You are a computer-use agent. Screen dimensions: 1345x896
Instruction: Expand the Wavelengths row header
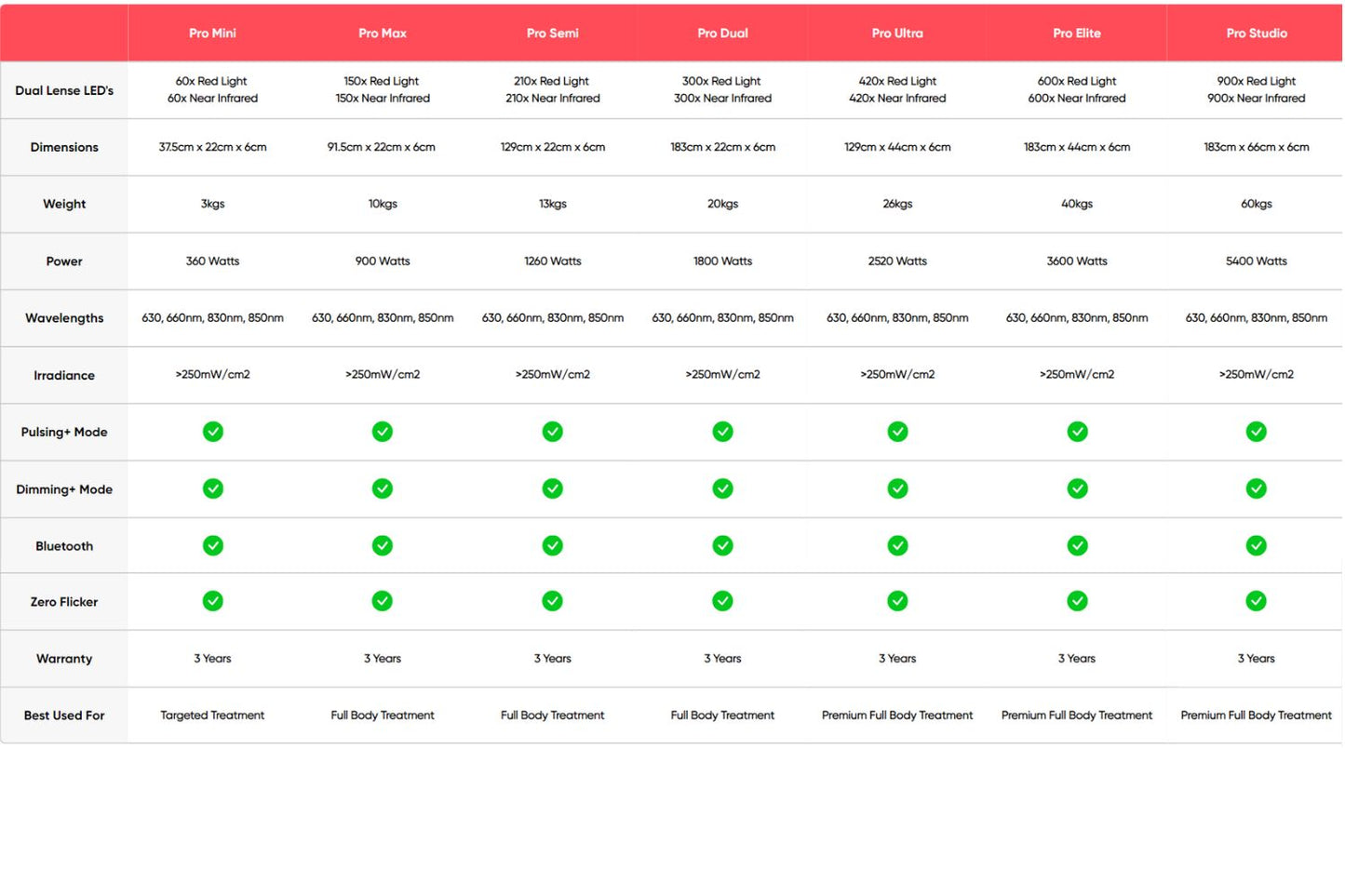(63, 317)
